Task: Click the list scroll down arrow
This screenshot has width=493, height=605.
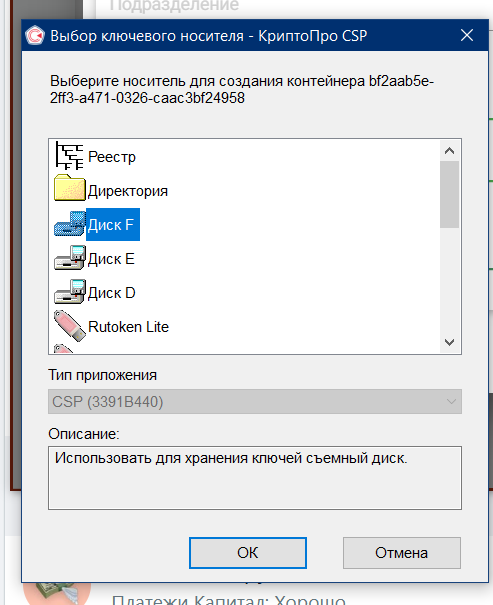Action: (449, 342)
